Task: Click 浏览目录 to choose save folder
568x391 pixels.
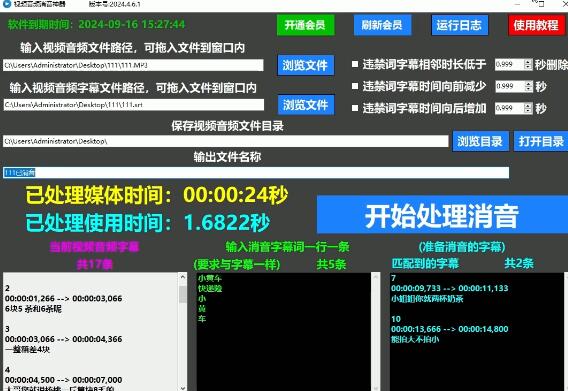Action: coord(480,141)
